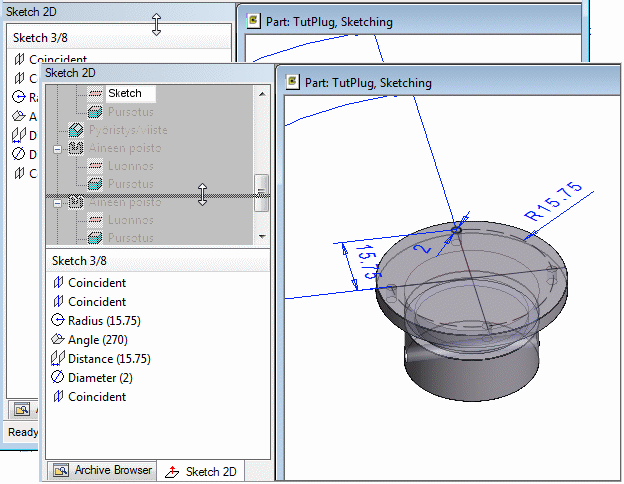Collapse the second Aineen poisto tree node
Viewport: 624px width, 484px height.
58,203
